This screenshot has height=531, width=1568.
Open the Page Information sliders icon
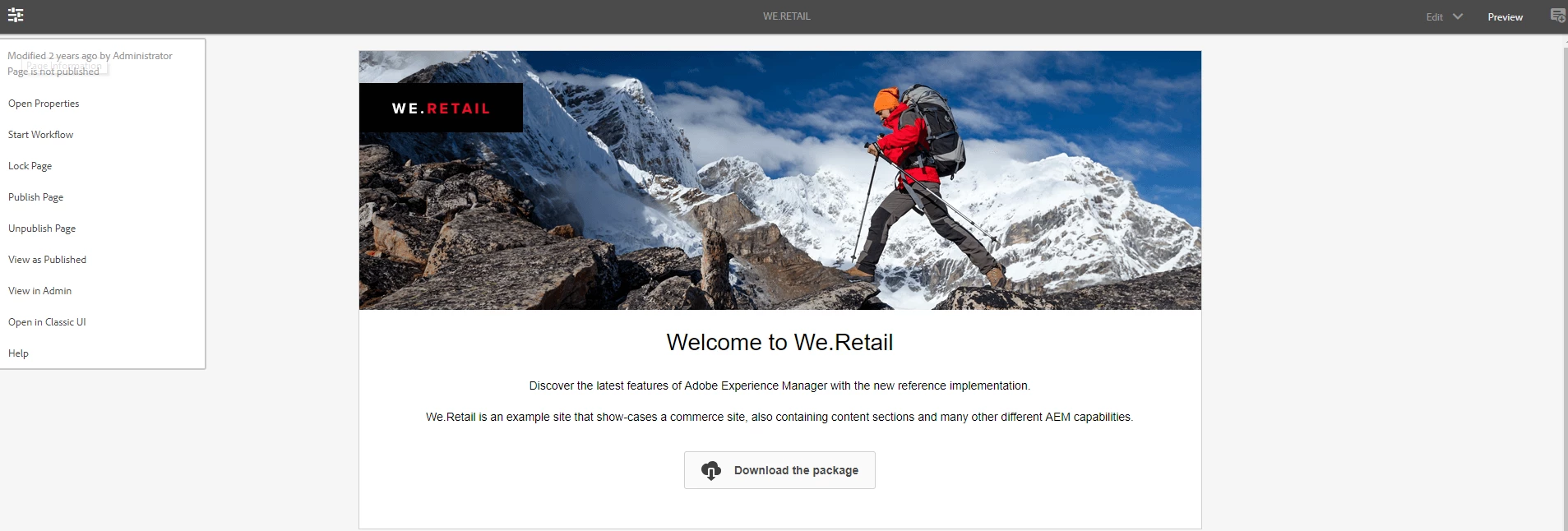point(16,16)
